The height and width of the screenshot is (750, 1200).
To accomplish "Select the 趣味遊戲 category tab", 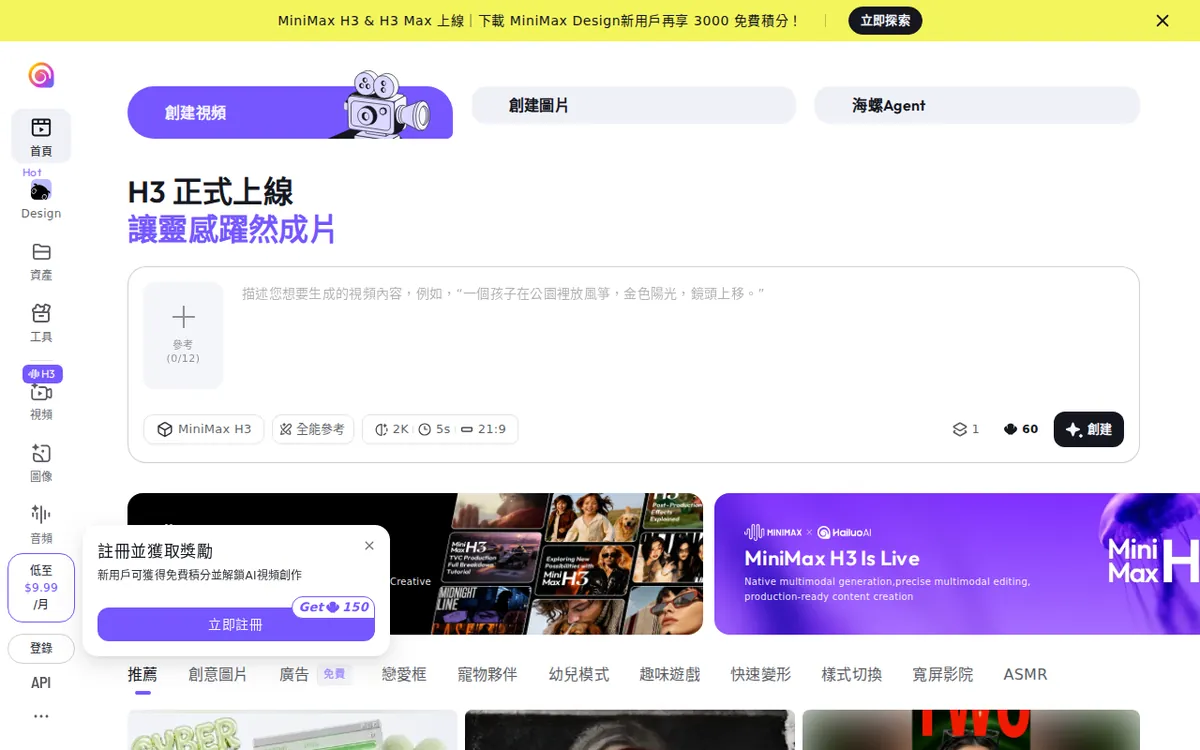I will click(670, 675).
